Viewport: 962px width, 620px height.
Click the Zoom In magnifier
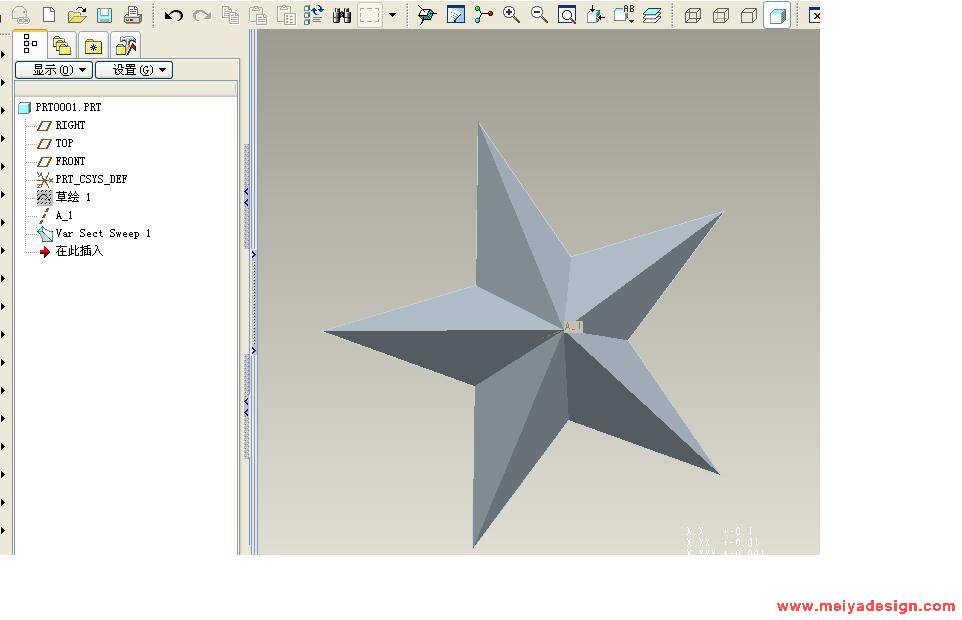click(511, 15)
